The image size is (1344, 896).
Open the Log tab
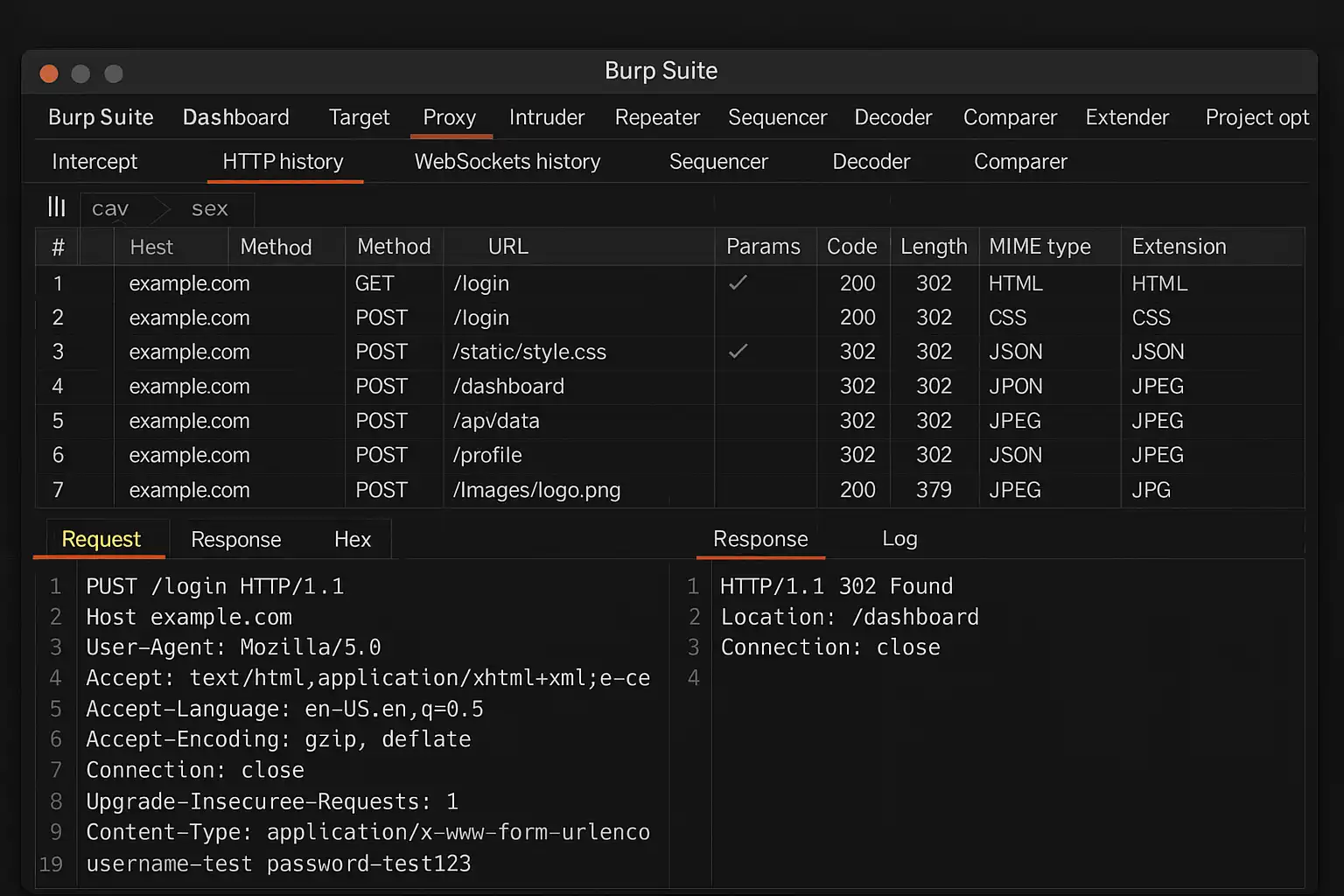click(x=899, y=538)
